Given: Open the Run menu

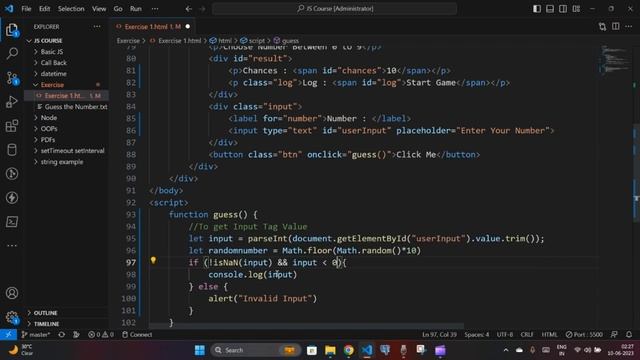Looking at the screenshot, I should pos(136,9).
